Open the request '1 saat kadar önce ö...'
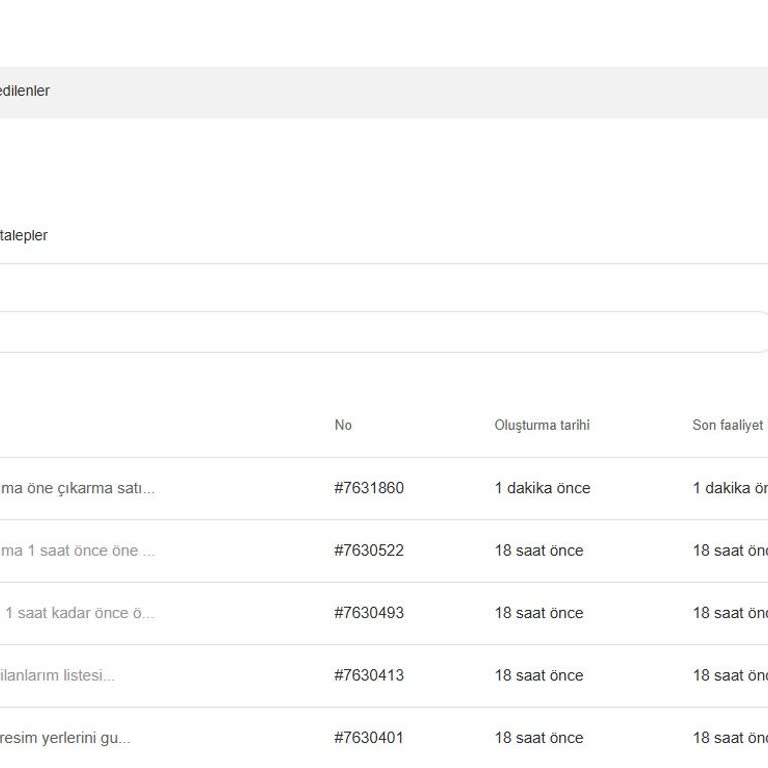Viewport: 768px width, 768px height. tap(80, 613)
